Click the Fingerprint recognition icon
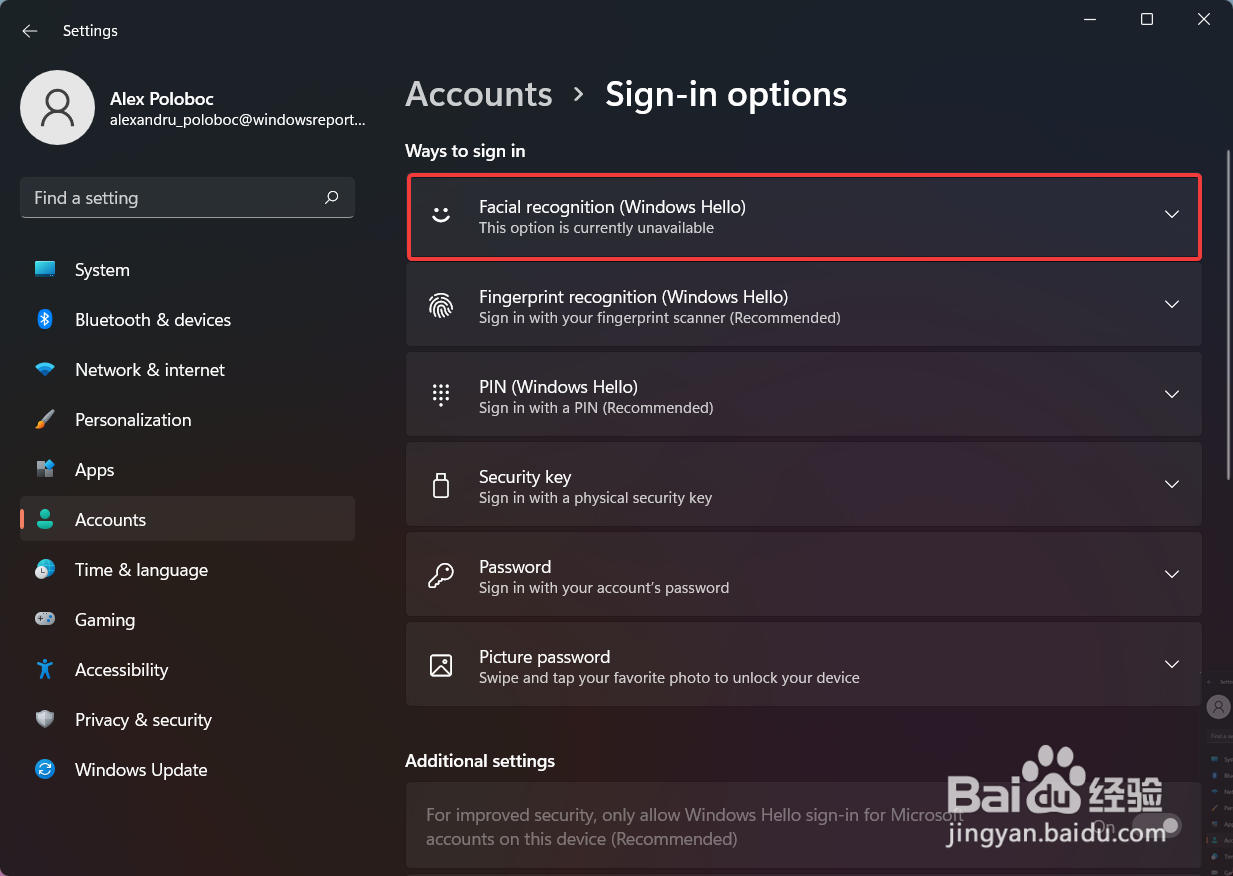Viewport: 1233px width, 876px height. tap(441, 305)
